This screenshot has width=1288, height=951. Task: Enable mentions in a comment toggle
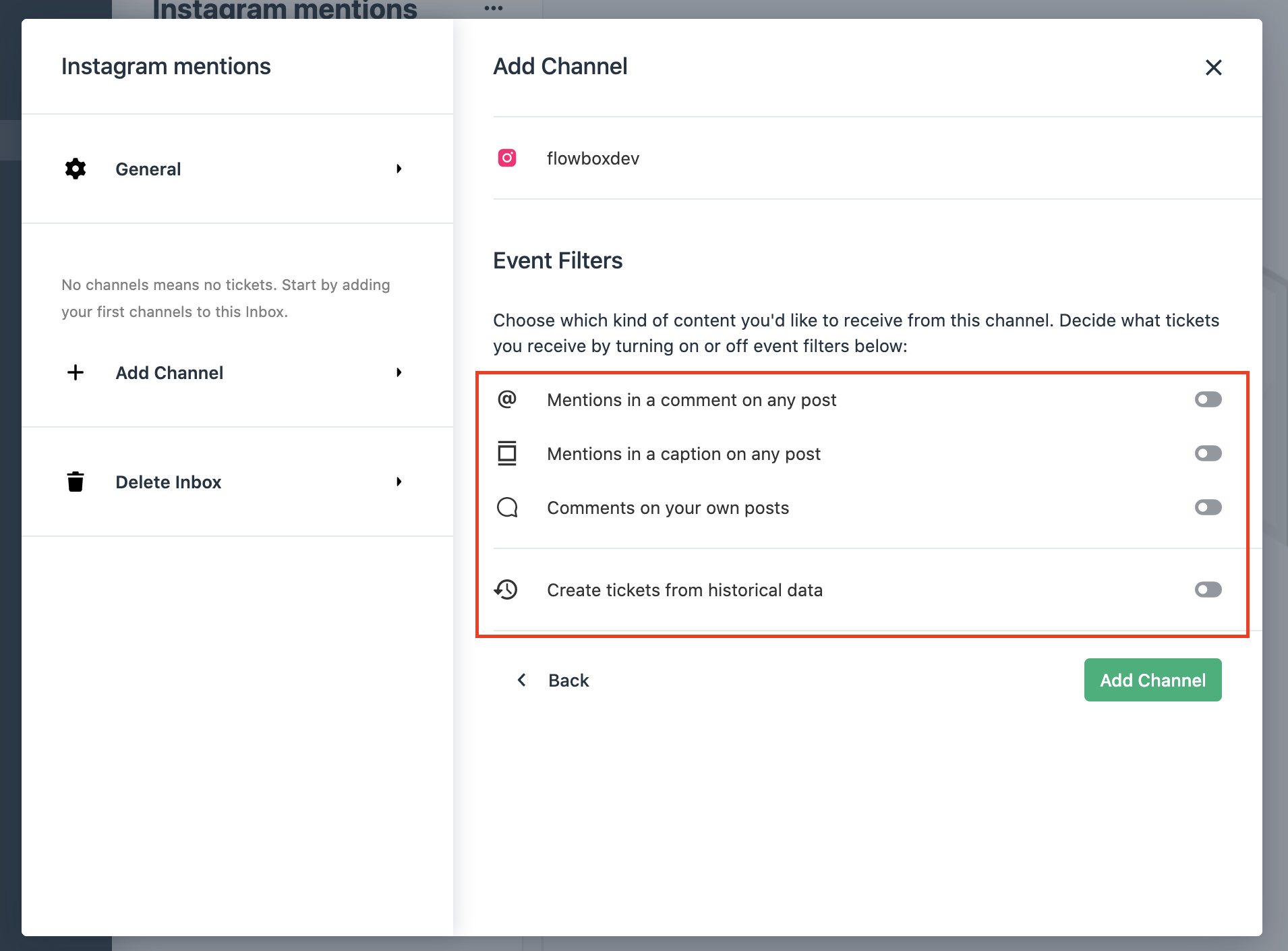[x=1208, y=399]
